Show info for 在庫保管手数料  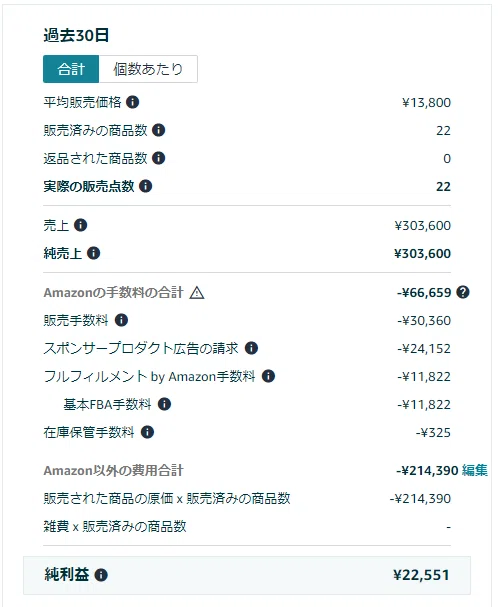tap(148, 432)
